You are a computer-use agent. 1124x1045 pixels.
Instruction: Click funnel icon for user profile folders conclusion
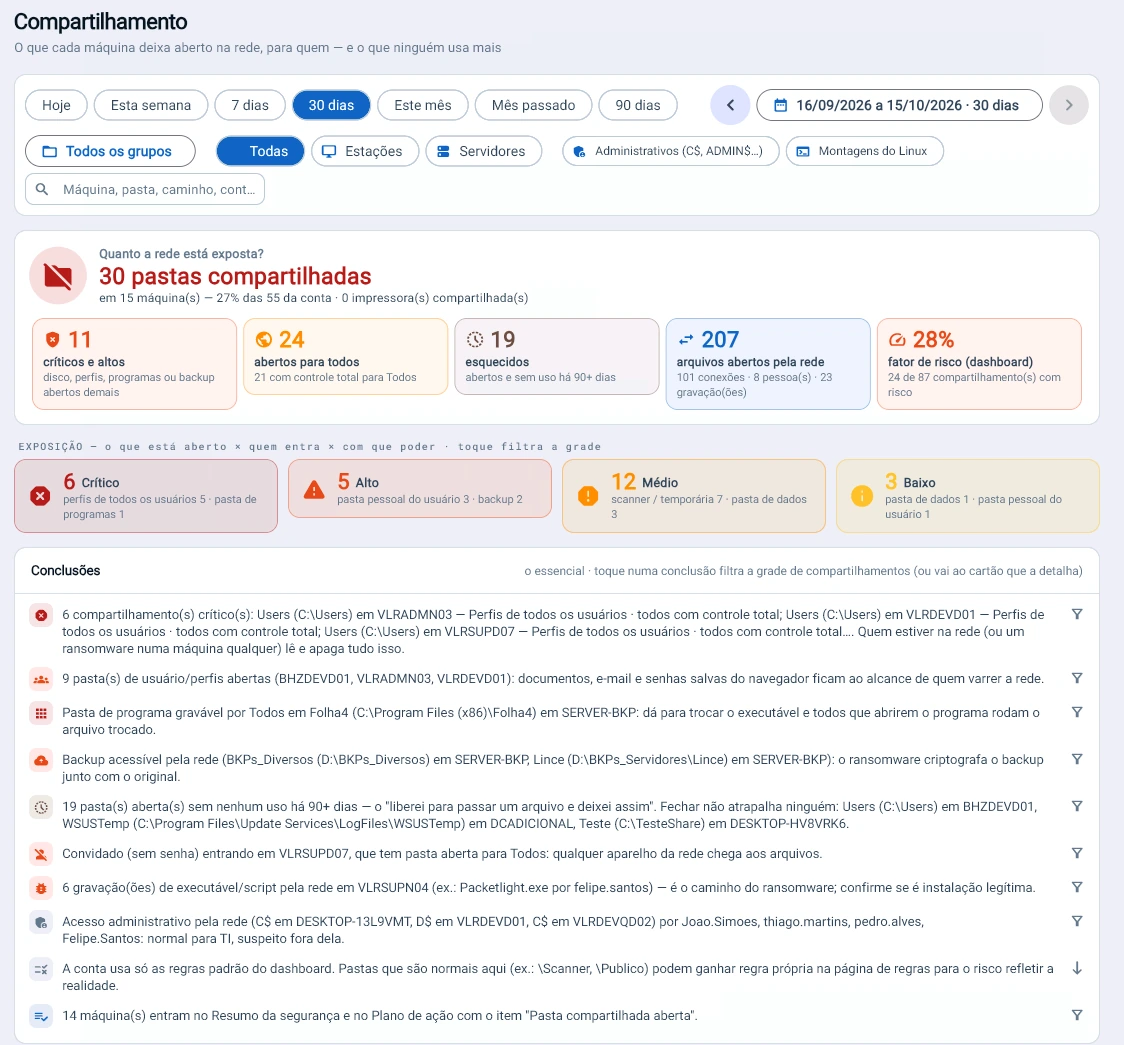point(1077,678)
